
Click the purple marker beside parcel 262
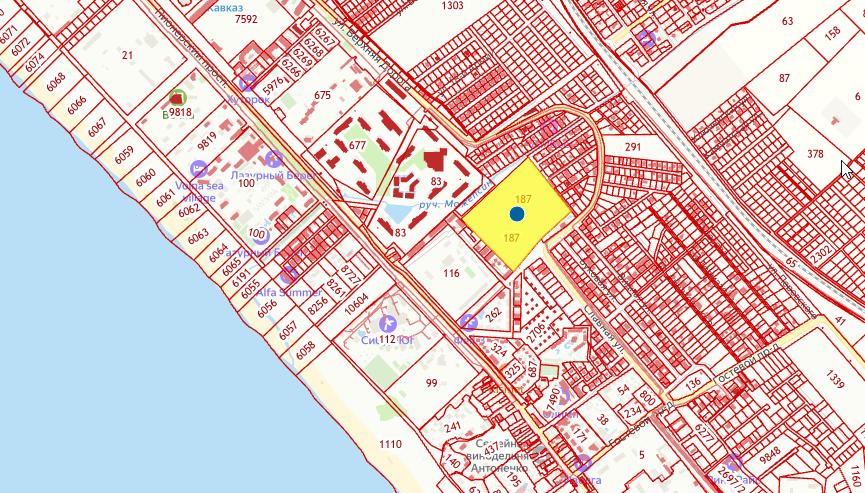[x=468, y=321]
